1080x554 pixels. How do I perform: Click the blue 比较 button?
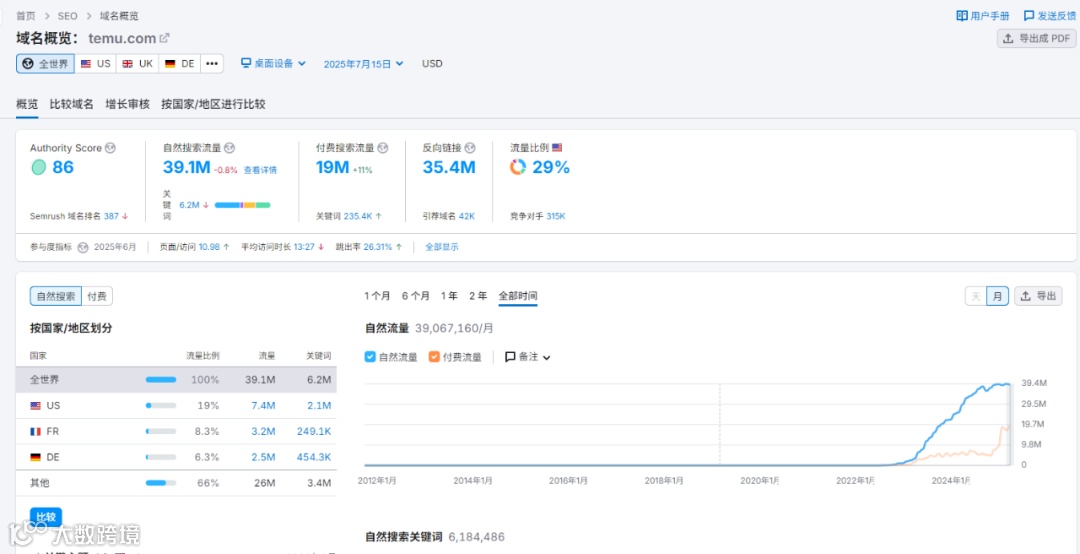click(x=46, y=517)
